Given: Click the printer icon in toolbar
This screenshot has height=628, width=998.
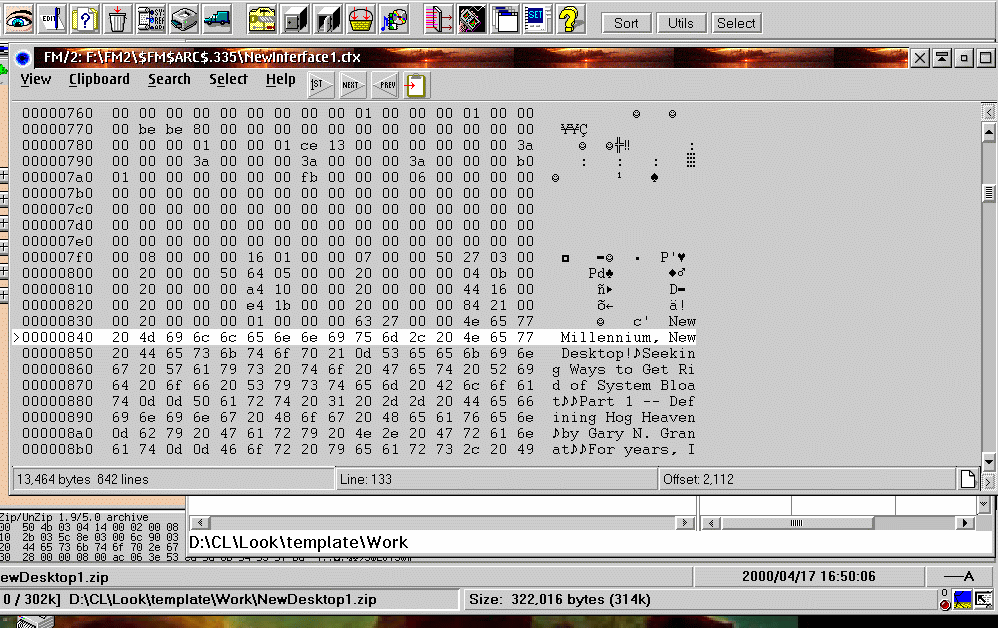Looking at the screenshot, I should (184, 18).
